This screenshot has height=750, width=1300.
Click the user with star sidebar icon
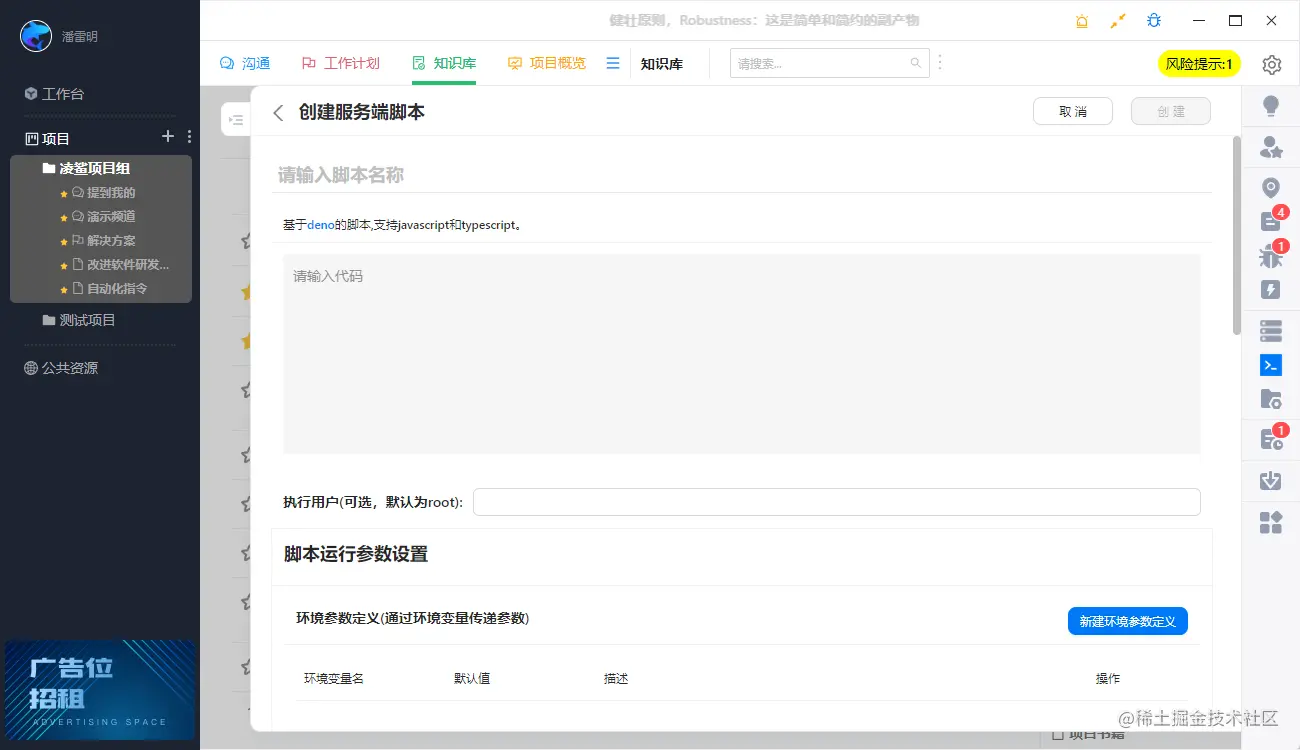tap(1271, 147)
